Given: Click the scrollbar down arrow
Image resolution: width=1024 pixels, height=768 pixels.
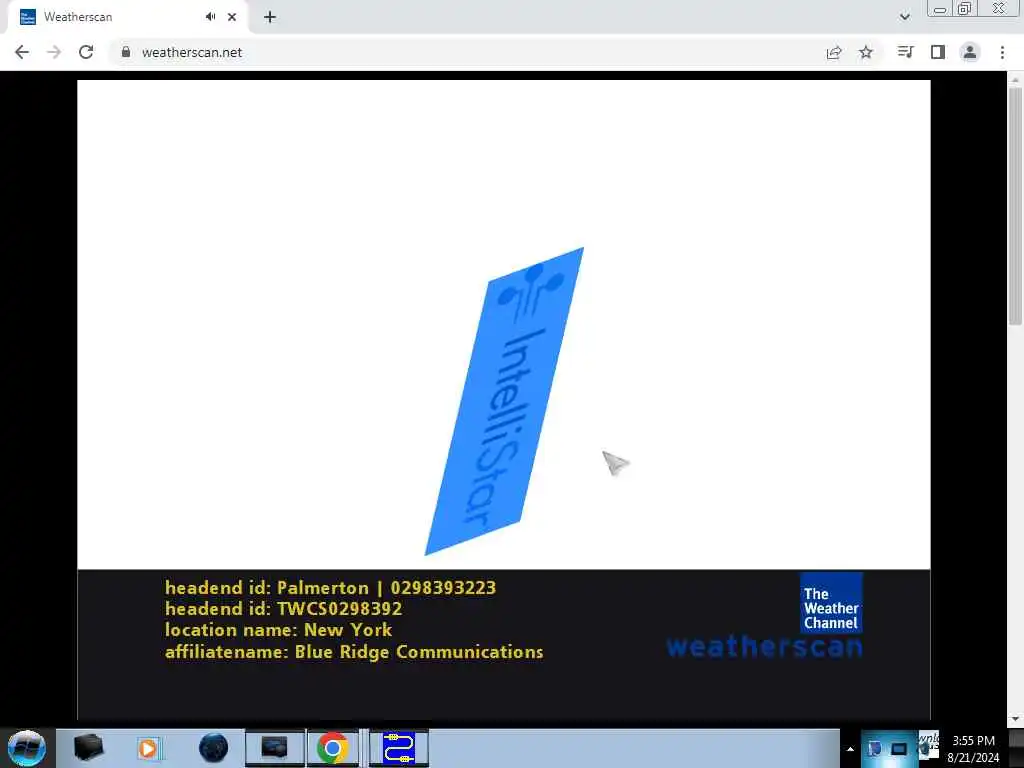Looking at the screenshot, I should pos(1015,720).
